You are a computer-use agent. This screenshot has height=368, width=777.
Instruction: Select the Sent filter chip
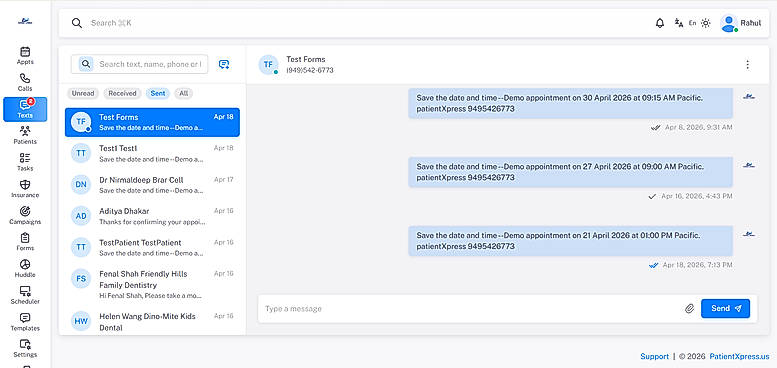click(x=158, y=93)
